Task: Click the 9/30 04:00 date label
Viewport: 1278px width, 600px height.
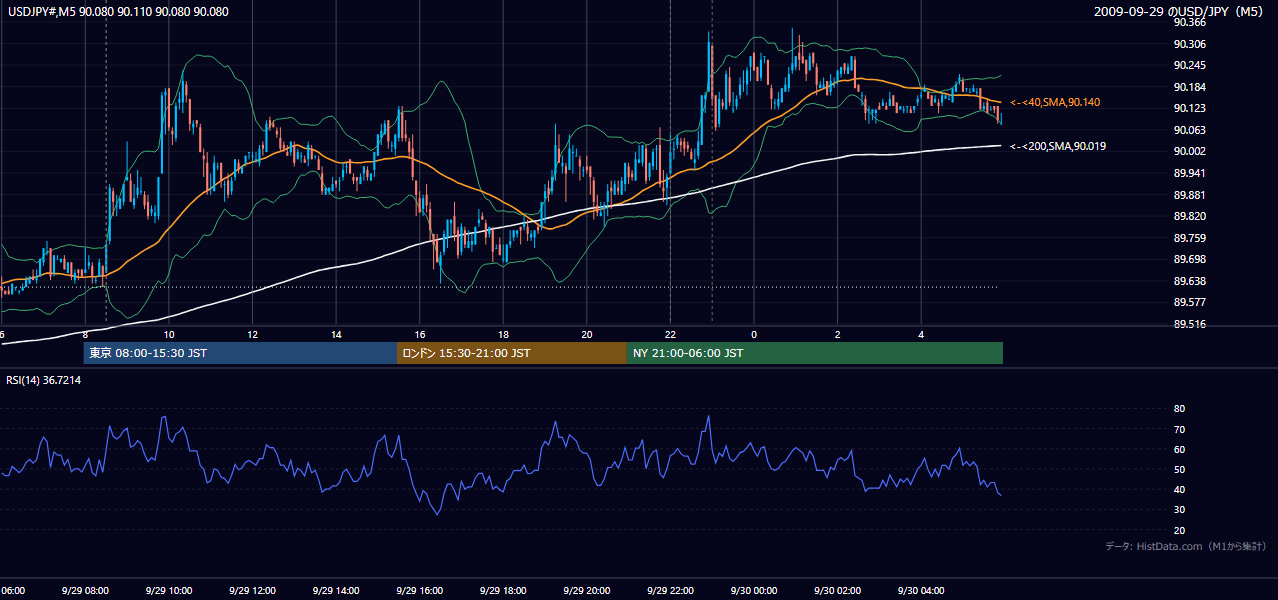Action: [921, 590]
